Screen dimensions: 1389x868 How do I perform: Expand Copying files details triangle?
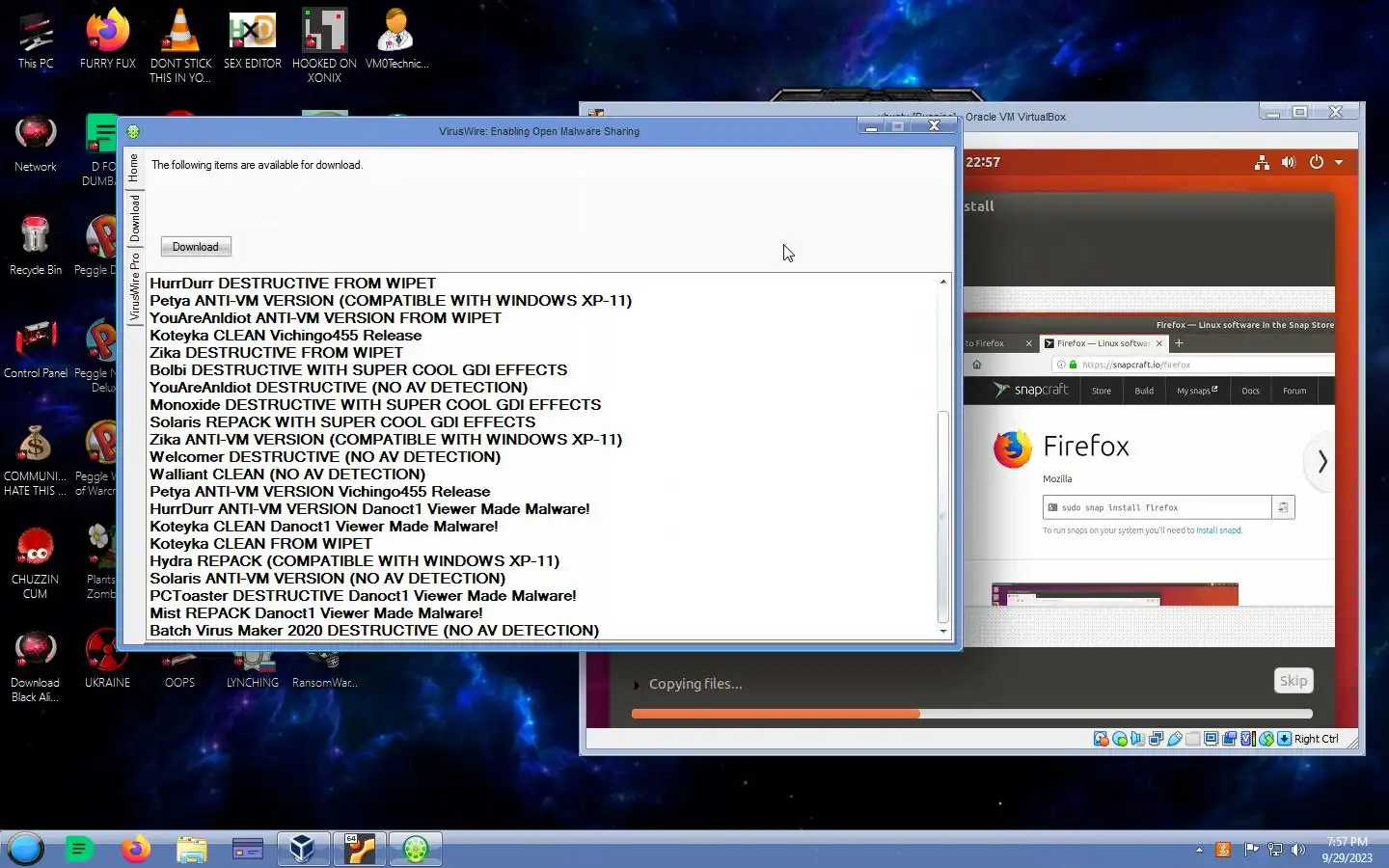637,685
